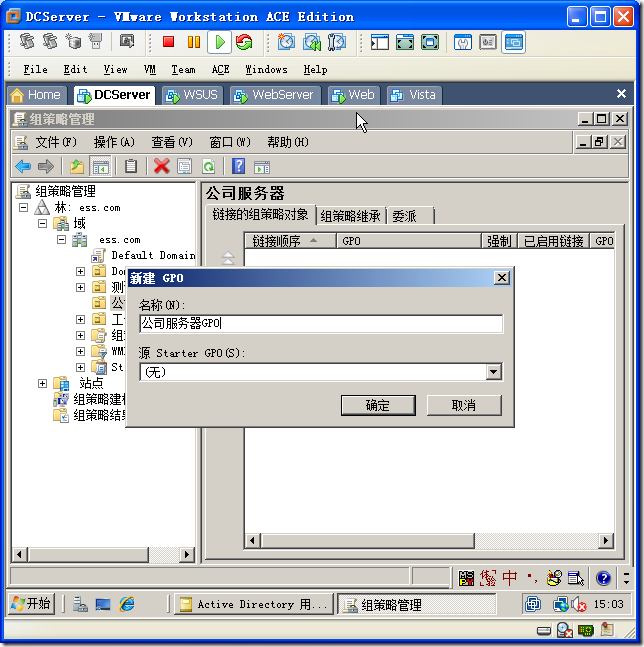Collapse the 林: ess.com forest node

click(x=24, y=207)
